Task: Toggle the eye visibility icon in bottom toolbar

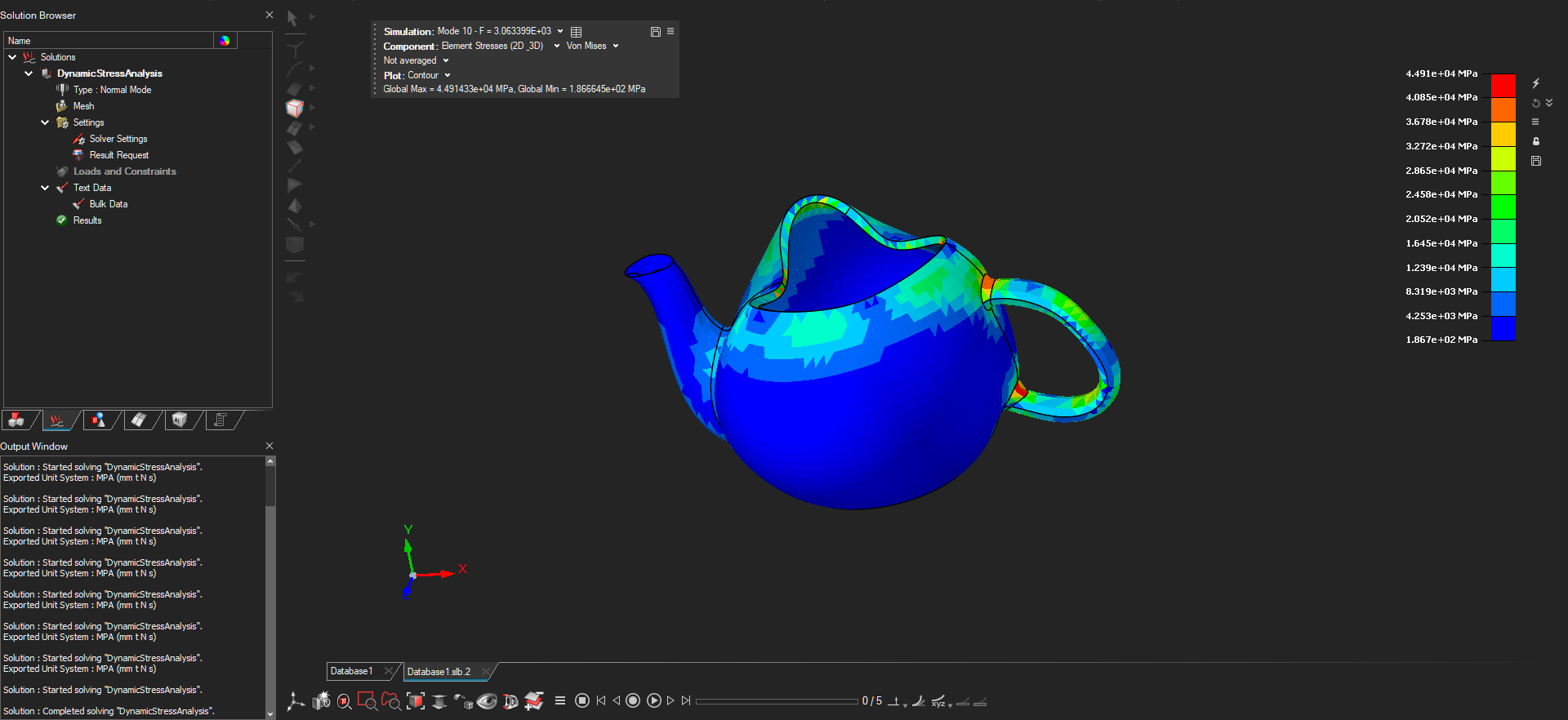Action: coord(487,700)
